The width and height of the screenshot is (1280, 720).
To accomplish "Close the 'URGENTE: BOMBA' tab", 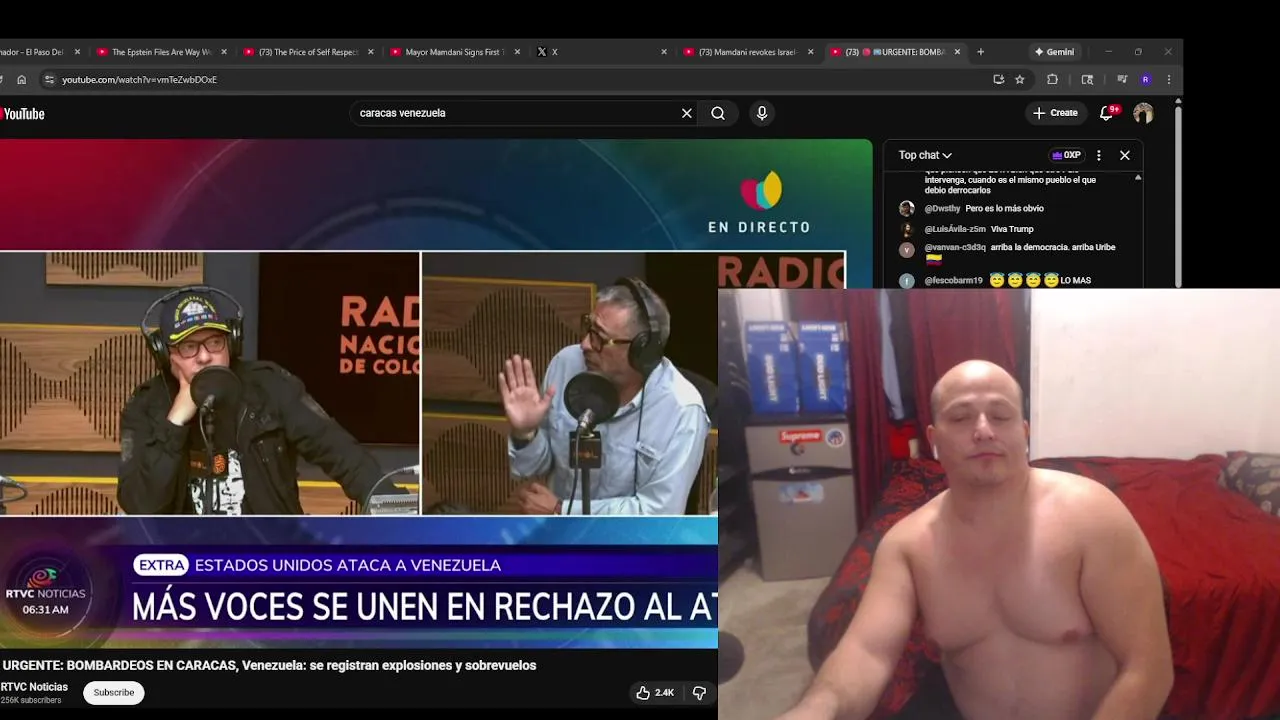I will pyautogui.click(x=957, y=52).
